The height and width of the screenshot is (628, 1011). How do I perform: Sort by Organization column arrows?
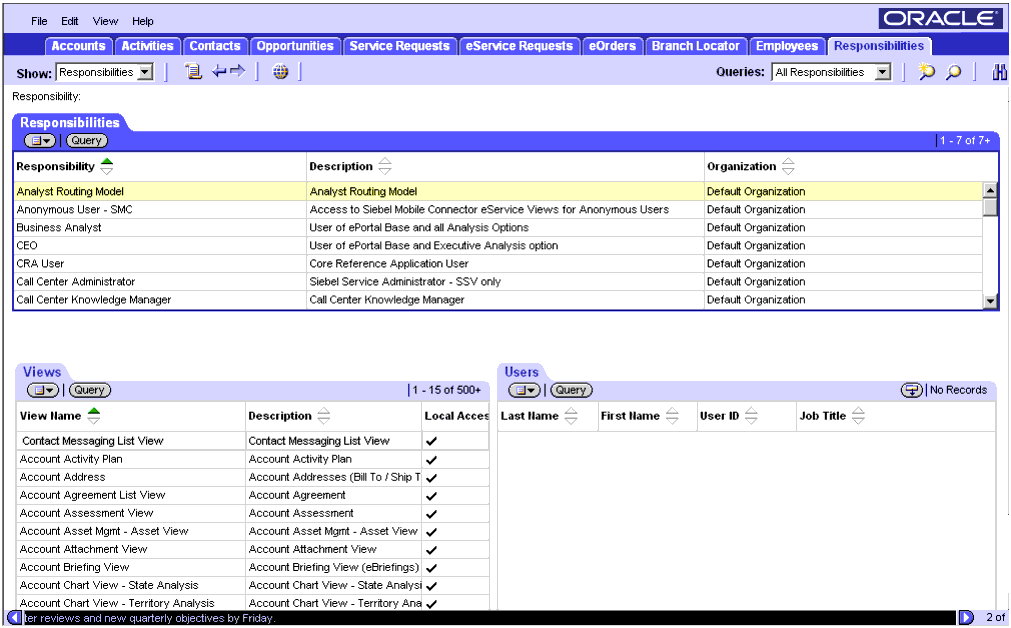[788, 166]
